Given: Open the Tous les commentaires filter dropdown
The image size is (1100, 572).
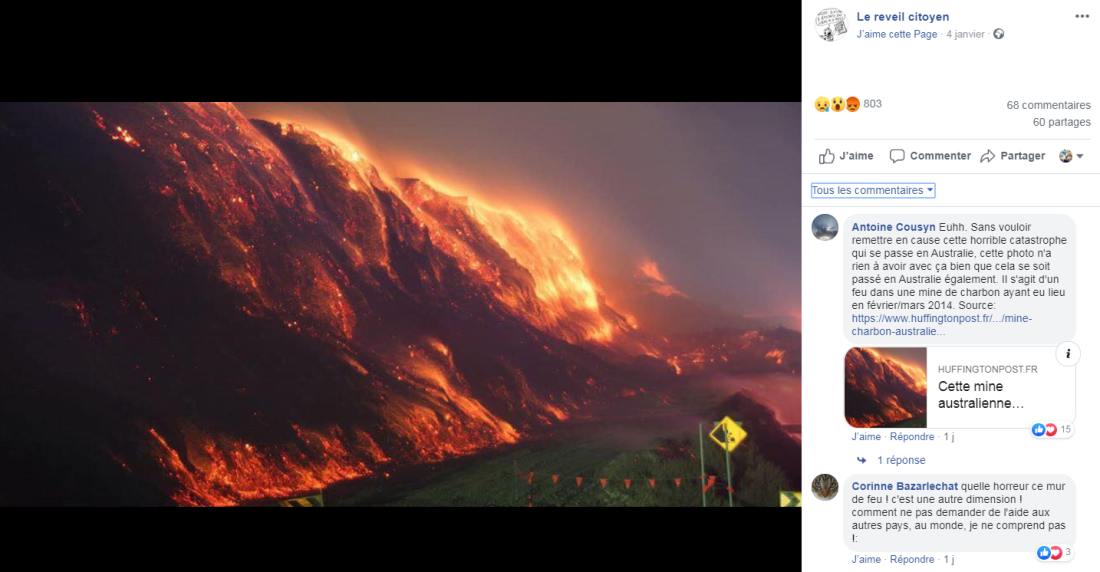Looking at the screenshot, I should [x=873, y=190].
